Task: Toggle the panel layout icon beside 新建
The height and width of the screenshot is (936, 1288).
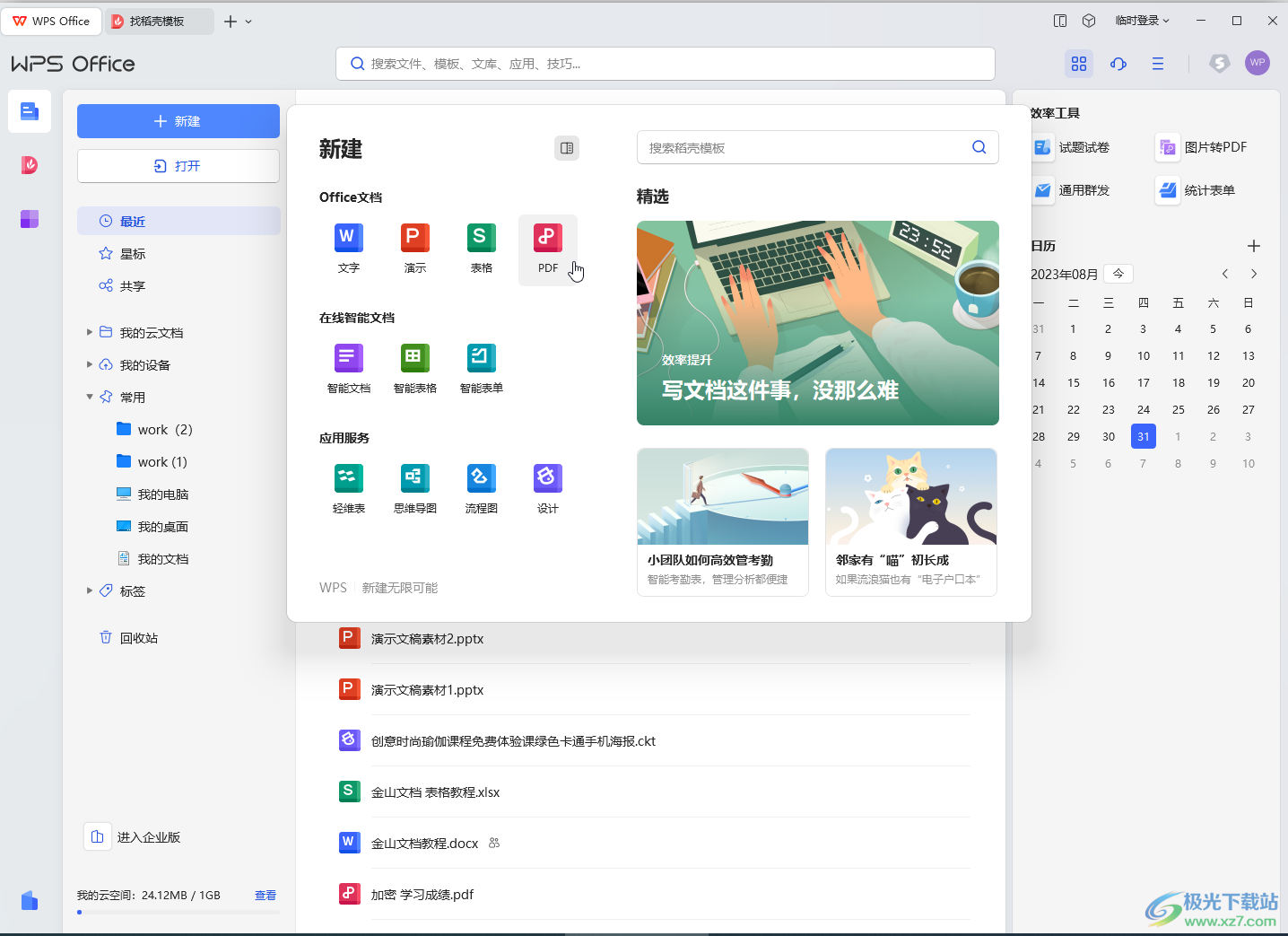Action: 567,148
